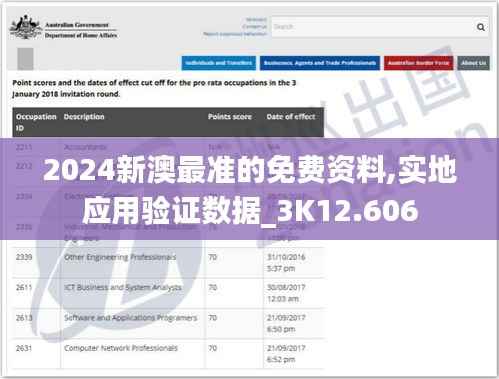
Task: Select ICT Business and System Analysts
Action: (x=123, y=287)
